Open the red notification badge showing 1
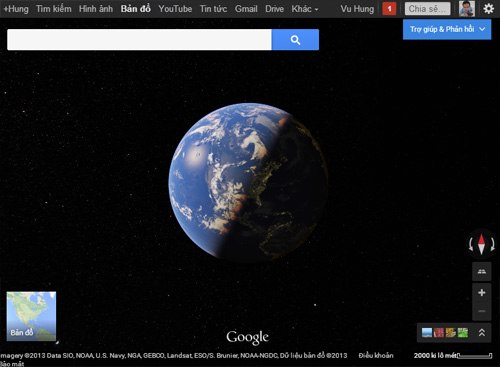 coord(389,9)
